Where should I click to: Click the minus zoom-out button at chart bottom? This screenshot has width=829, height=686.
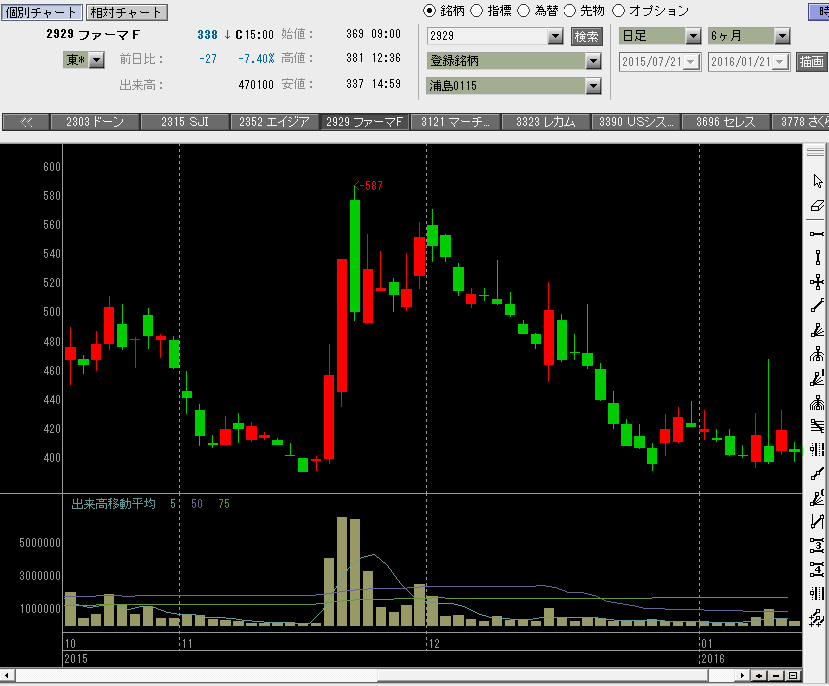point(776,675)
